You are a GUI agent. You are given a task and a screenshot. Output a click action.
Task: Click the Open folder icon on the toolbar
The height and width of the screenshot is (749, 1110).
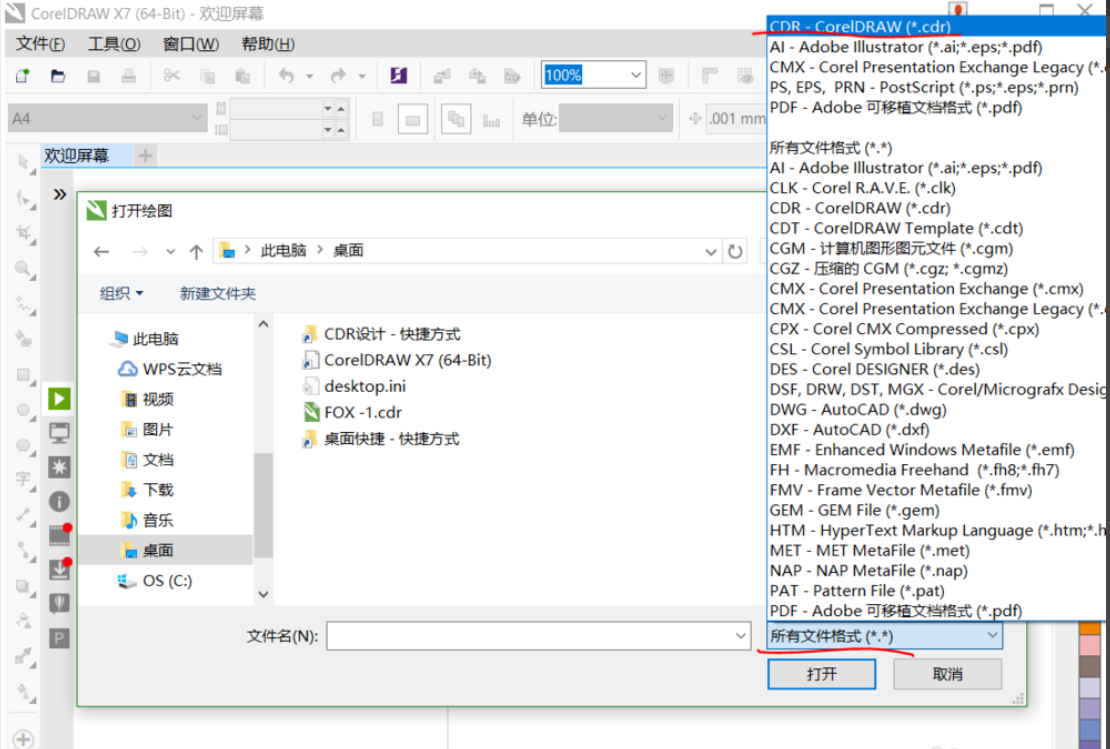click(x=58, y=76)
